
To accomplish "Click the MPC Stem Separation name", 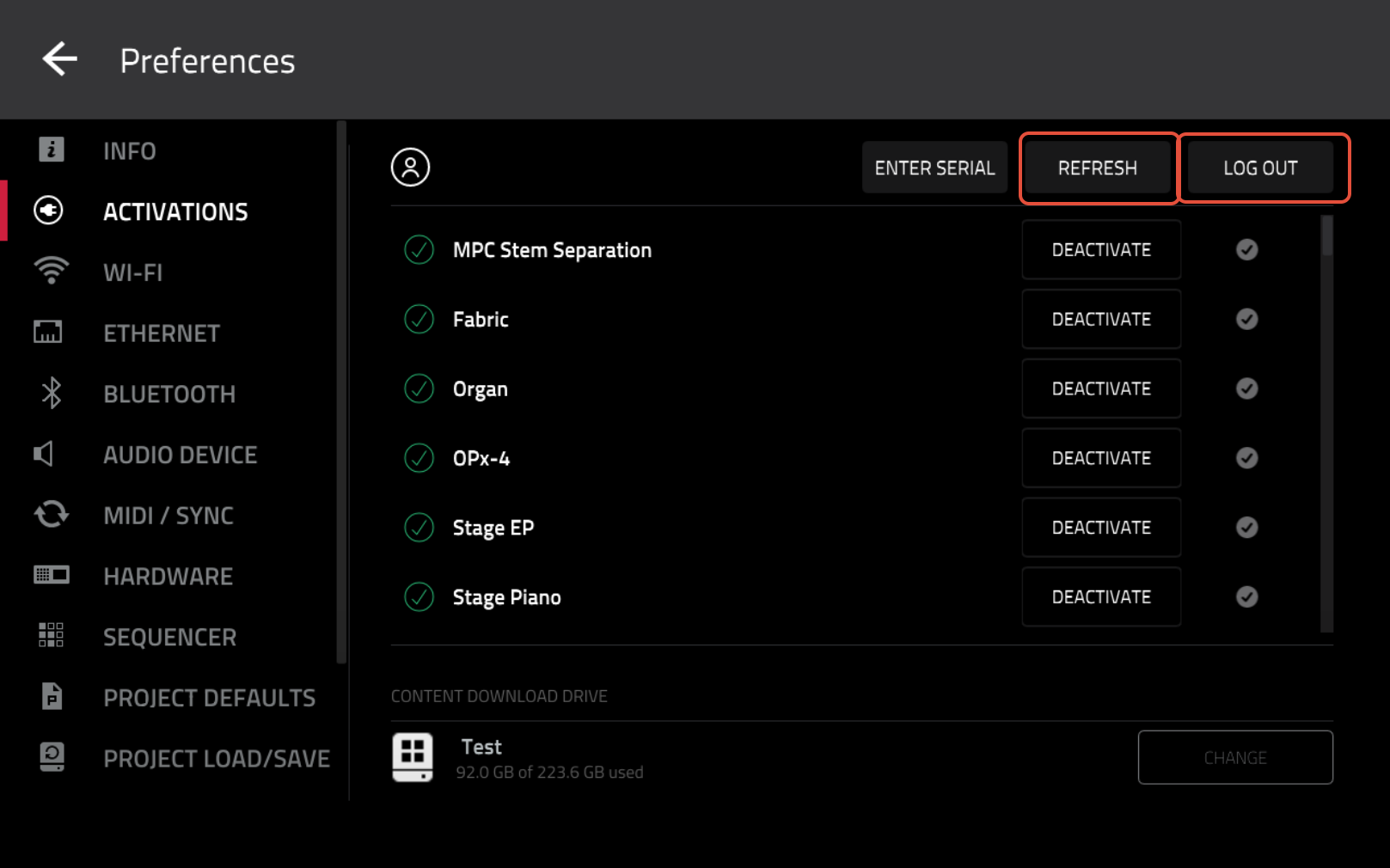I will (552, 250).
